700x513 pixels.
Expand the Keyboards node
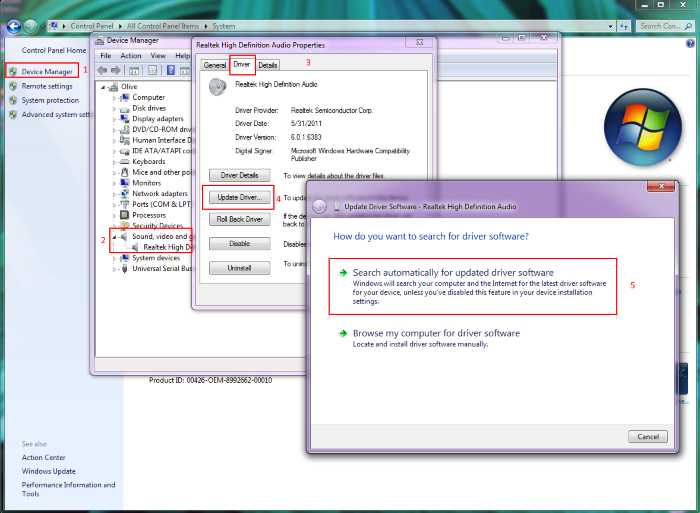[114, 162]
